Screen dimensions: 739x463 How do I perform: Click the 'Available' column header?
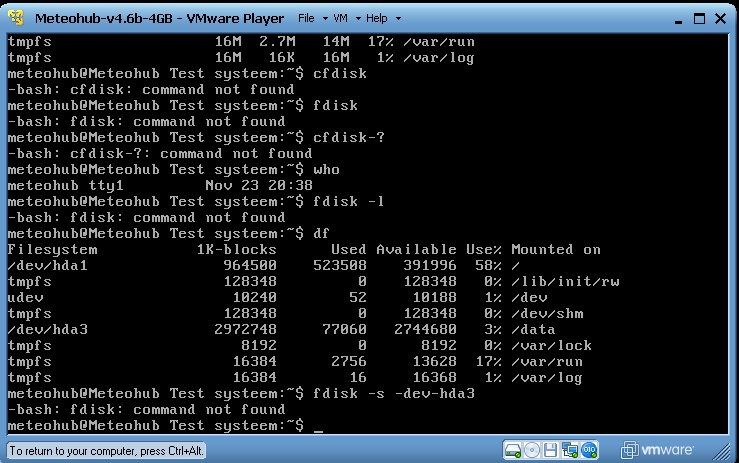[416, 249]
